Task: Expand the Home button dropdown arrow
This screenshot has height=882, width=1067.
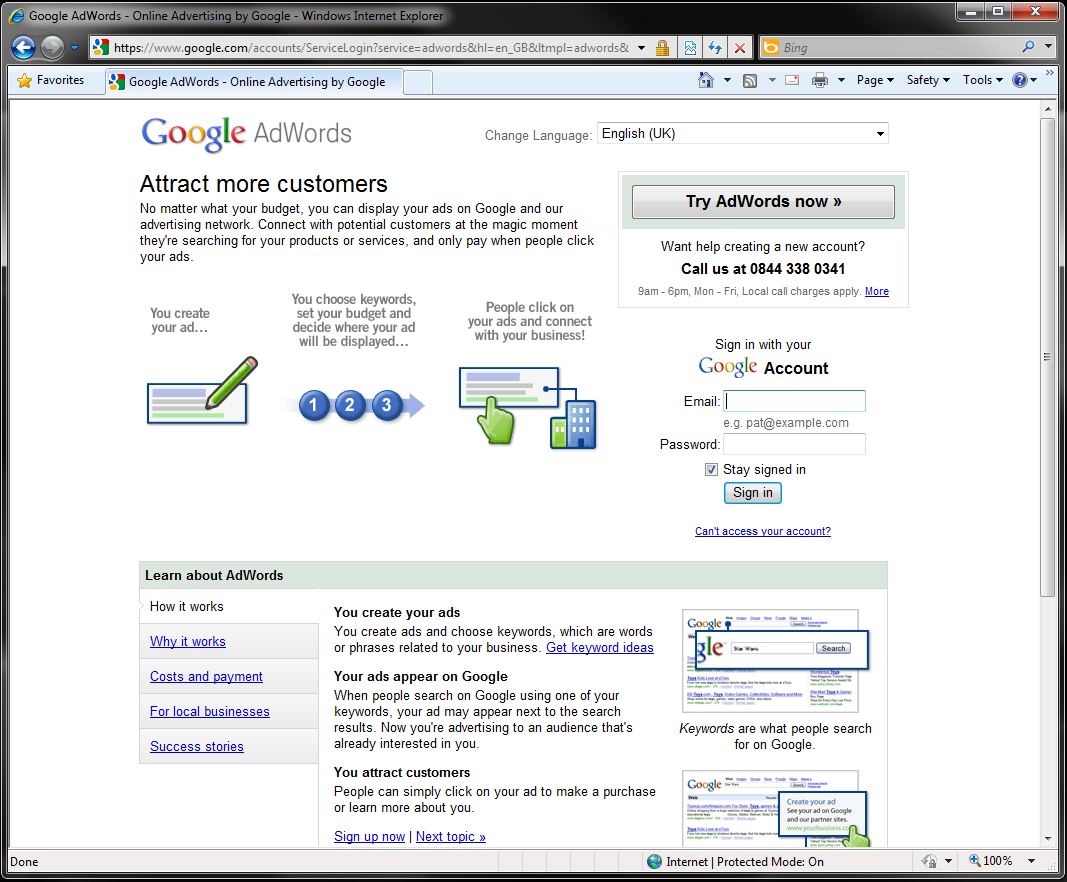Action: tap(727, 80)
